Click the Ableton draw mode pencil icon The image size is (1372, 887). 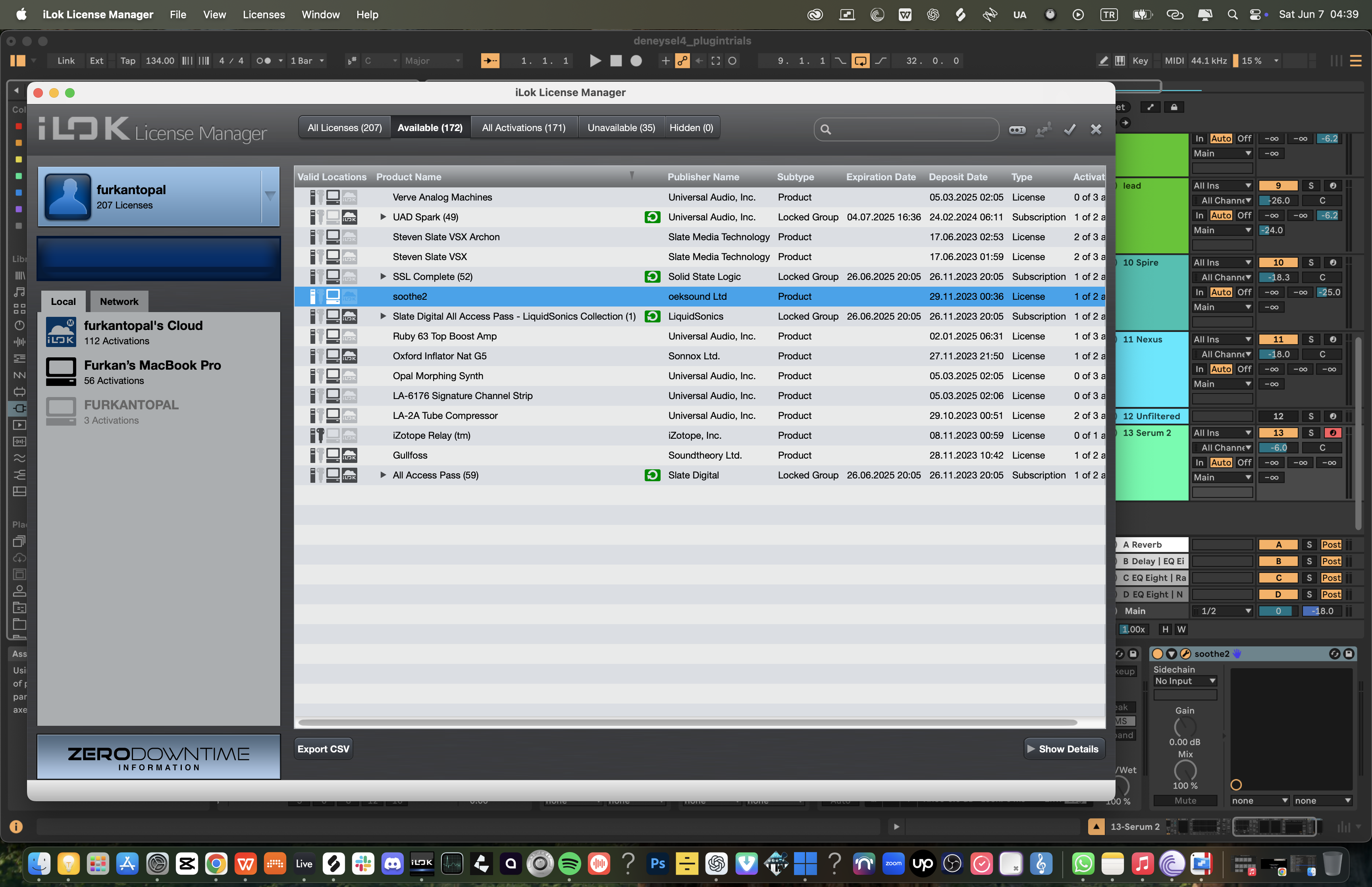[x=1103, y=60]
